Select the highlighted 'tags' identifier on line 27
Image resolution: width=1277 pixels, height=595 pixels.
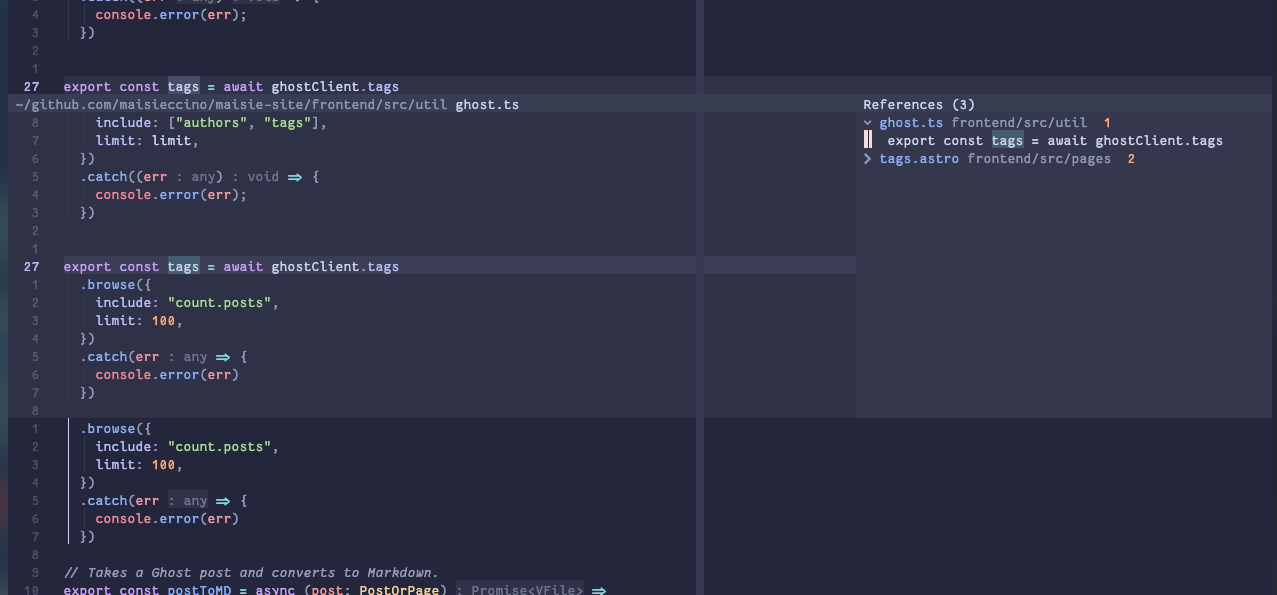183,266
